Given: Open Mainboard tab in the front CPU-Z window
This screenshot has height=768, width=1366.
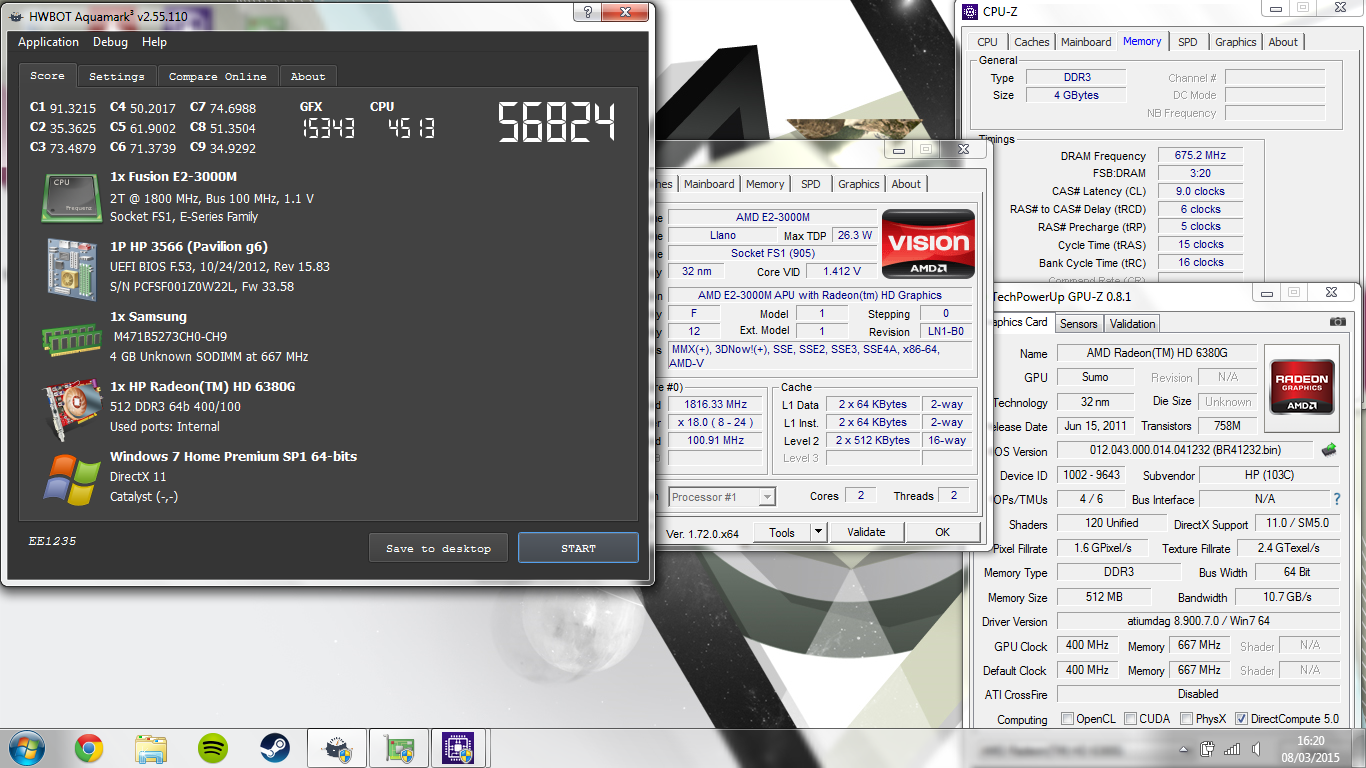Looking at the screenshot, I should pyautogui.click(x=709, y=184).
